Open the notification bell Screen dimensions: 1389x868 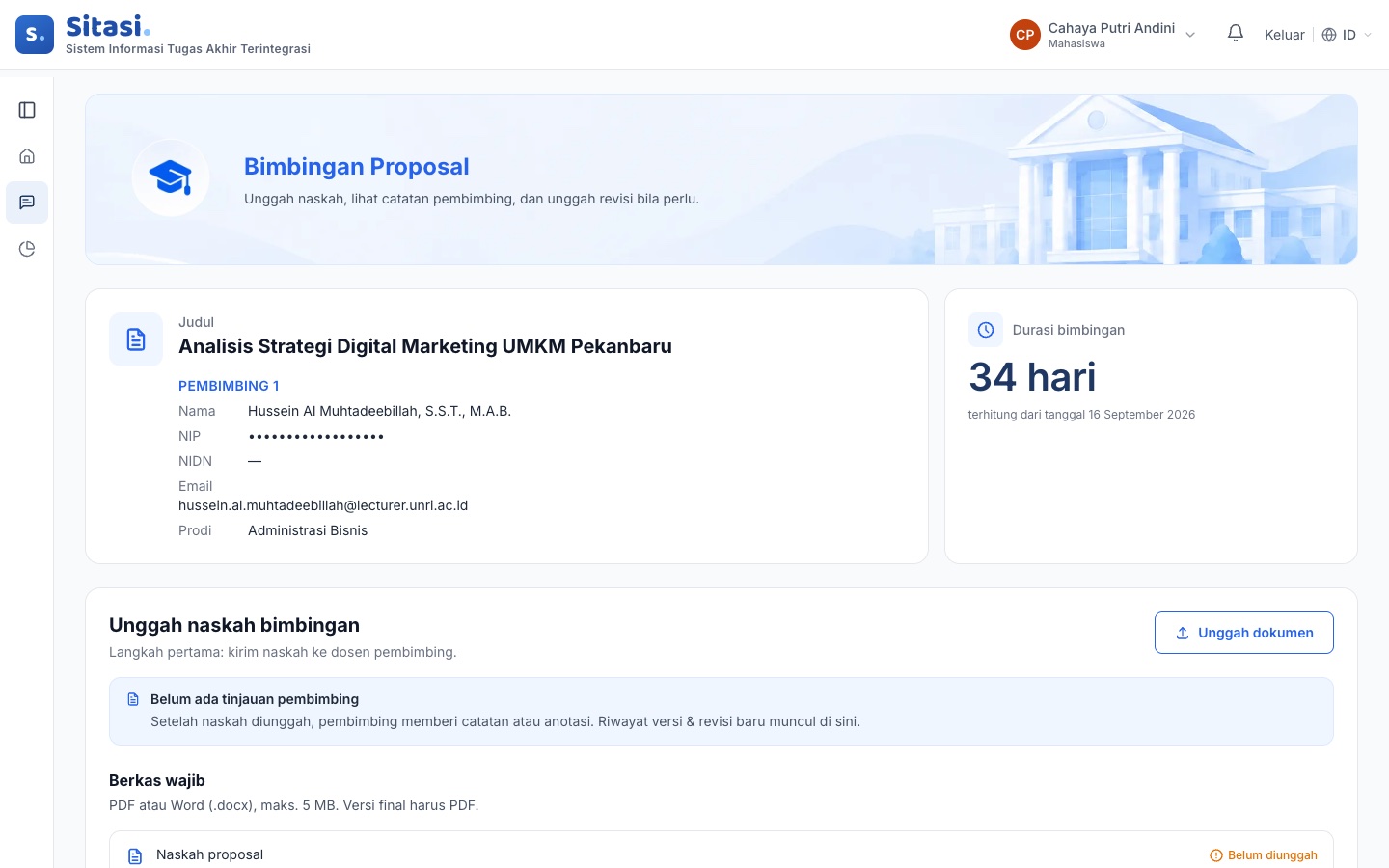coord(1236,34)
